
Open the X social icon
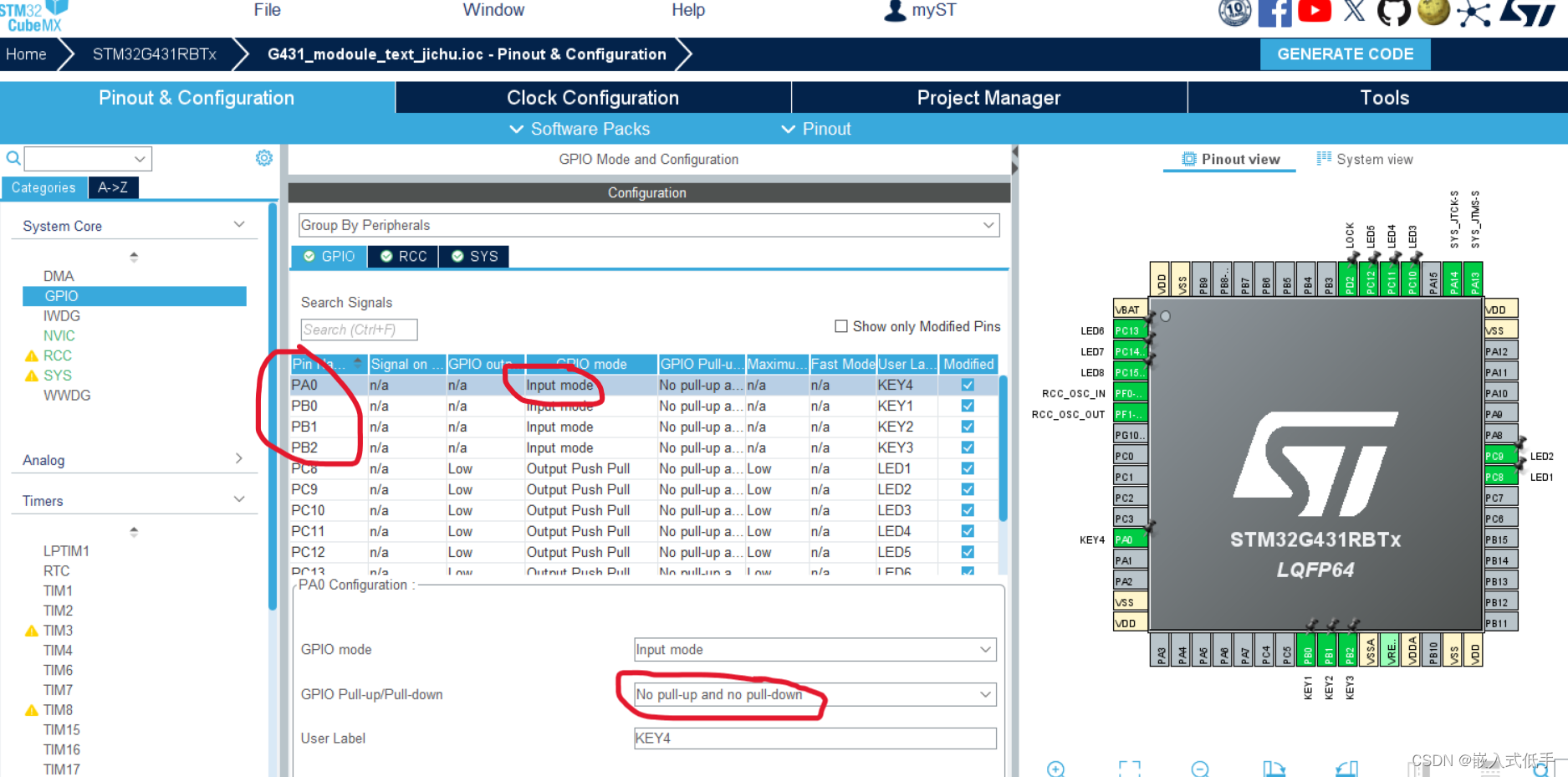click(1354, 11)
